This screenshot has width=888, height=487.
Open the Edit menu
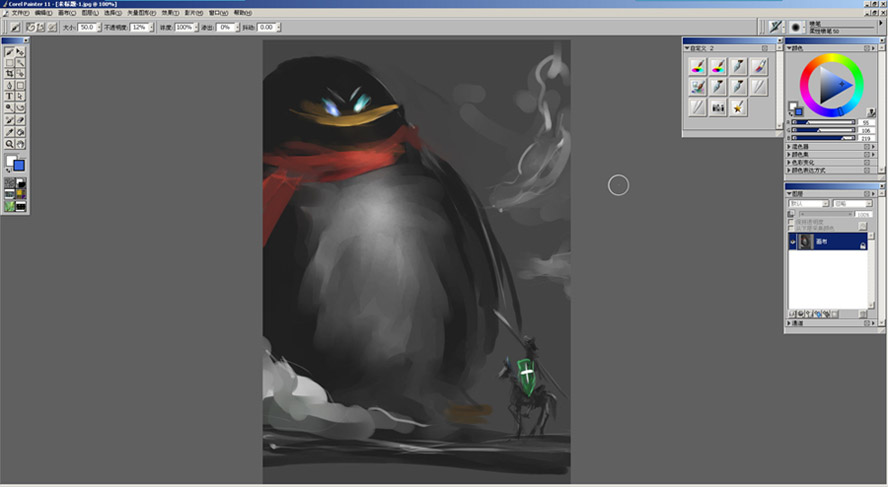tap(43, 12)
